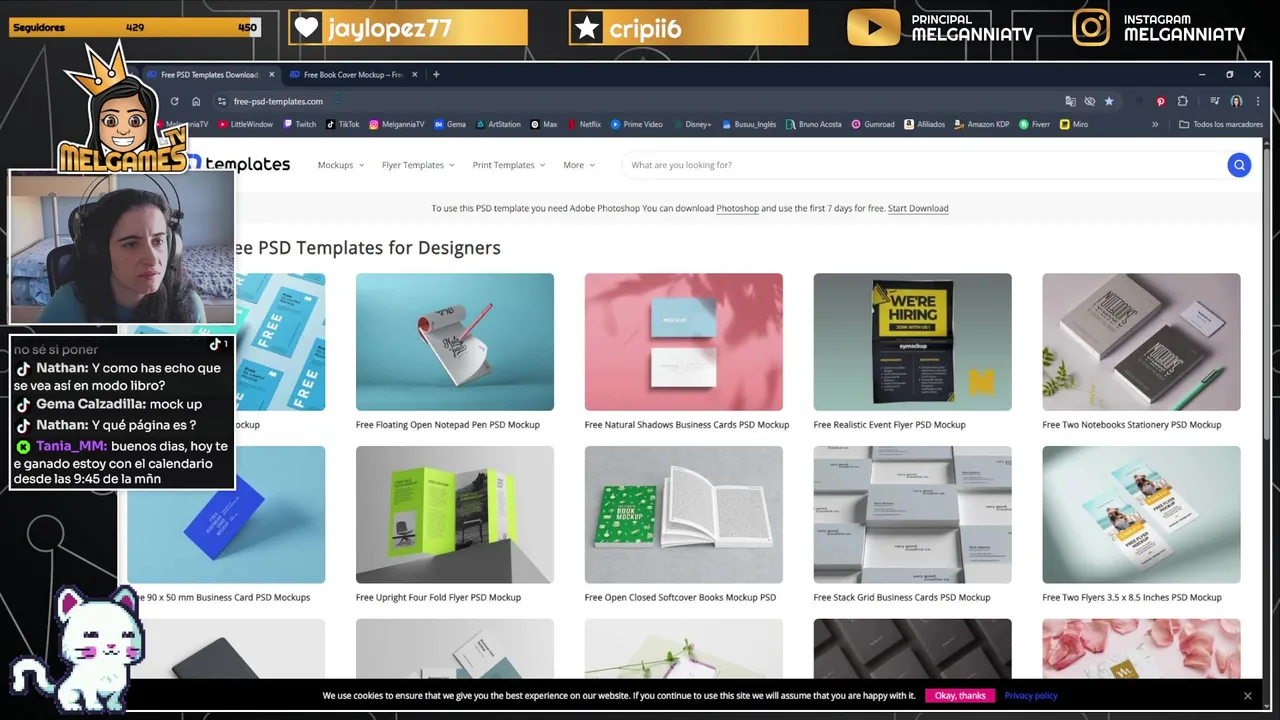
Task: Open the Realistic Event Flyer mockup thumbnail
Action: (912, 342)
